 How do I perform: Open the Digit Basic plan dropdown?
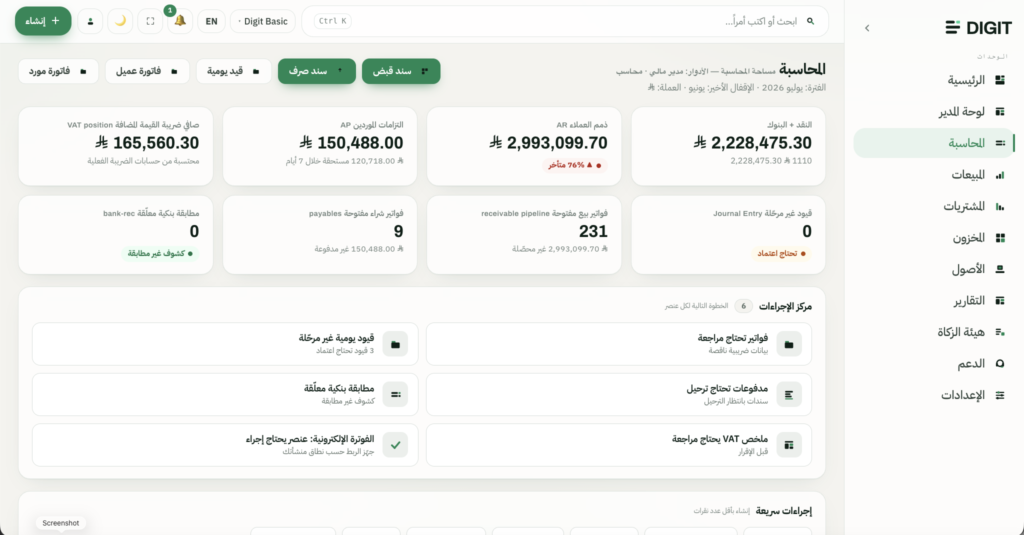pos(263,21)
